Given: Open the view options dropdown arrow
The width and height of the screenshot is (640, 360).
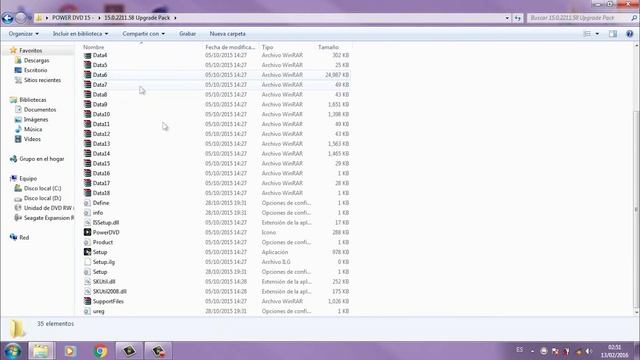Looking at the screenshot, I should [x=597, y=34].
